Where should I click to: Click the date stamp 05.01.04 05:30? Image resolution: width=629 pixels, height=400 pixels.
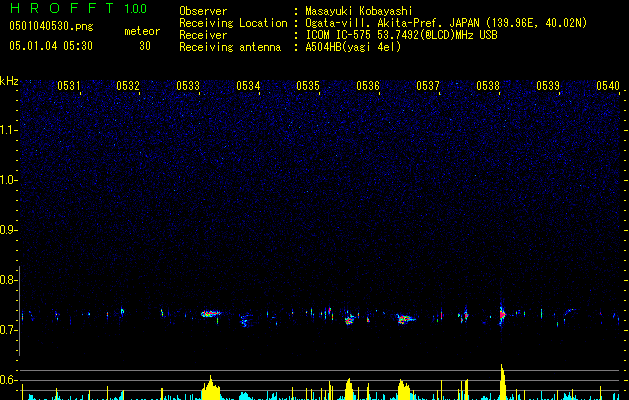51,46
